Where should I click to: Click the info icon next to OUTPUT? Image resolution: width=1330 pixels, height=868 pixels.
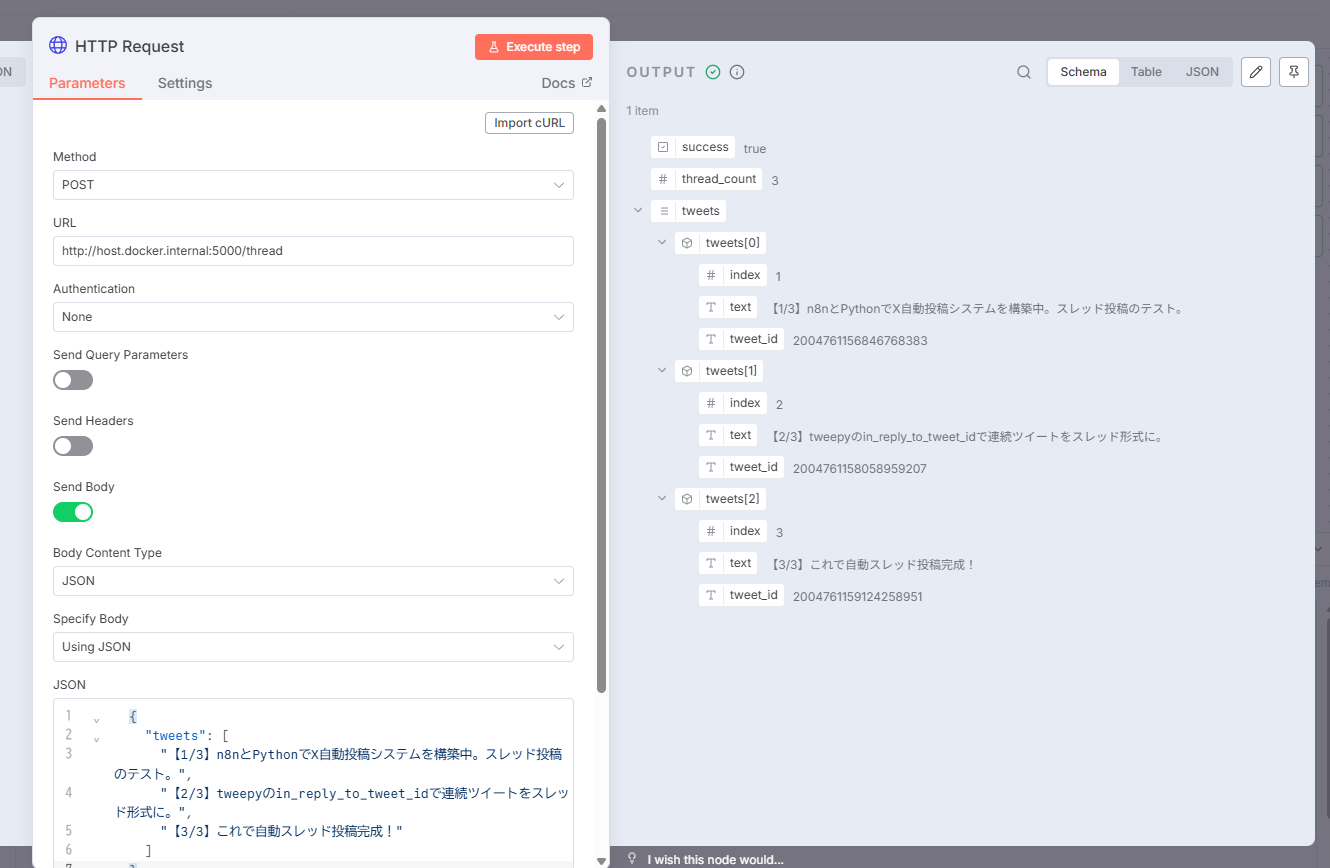click(x=737, y=72)
